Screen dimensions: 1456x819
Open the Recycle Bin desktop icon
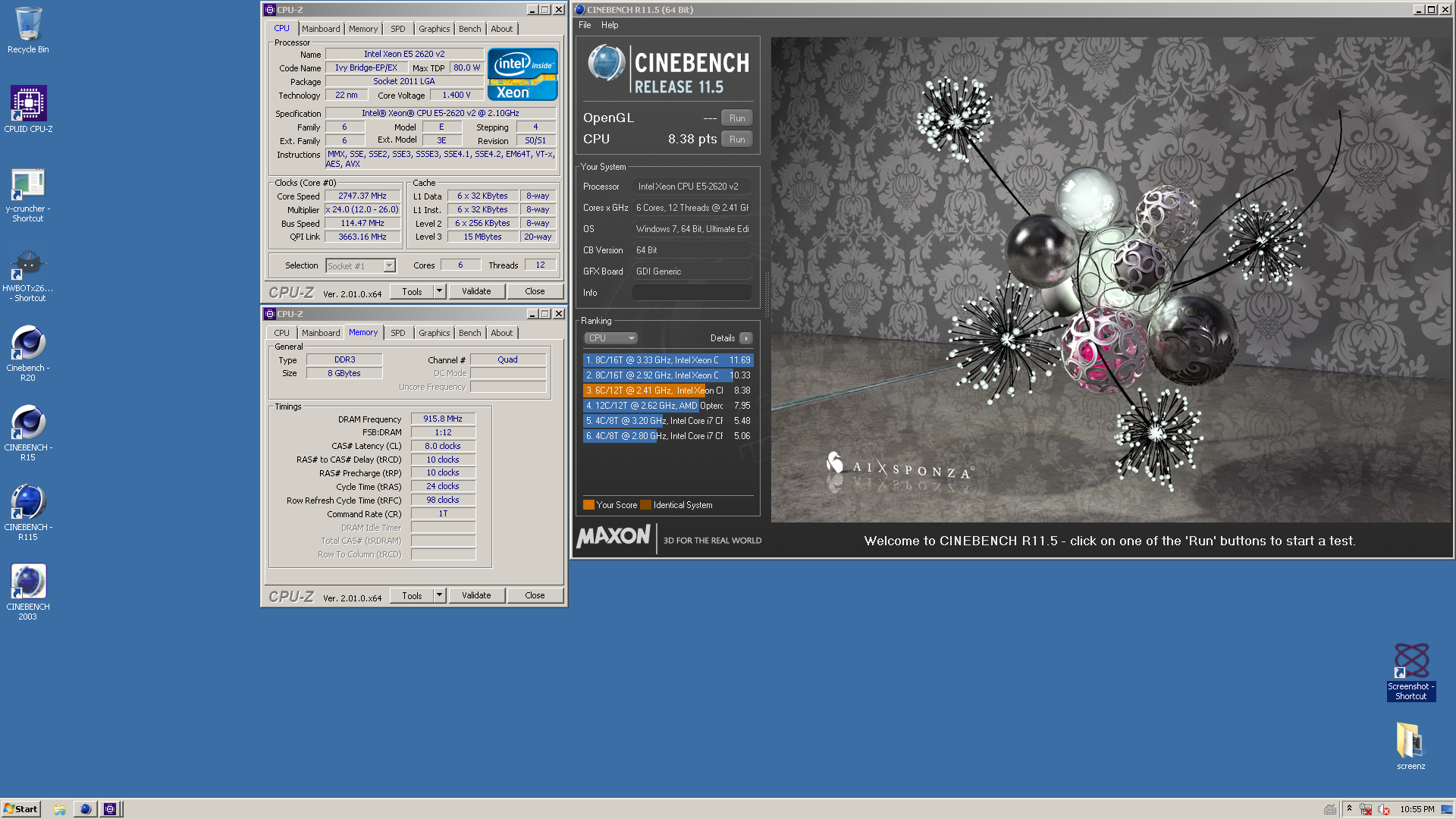(28, 30)
